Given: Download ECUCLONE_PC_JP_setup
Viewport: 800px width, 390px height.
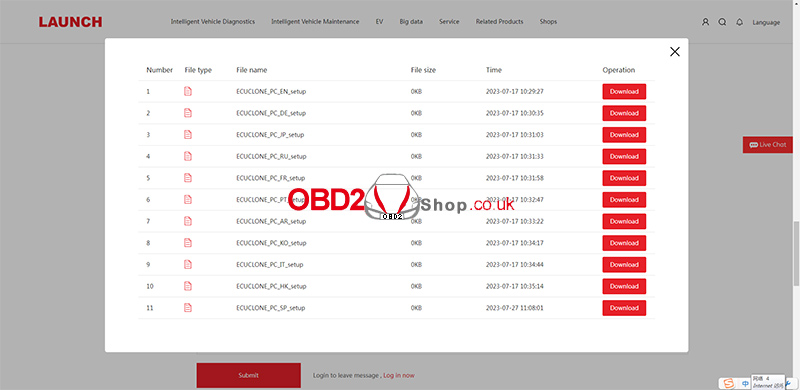Looking at the screenshot, I should click(624, 135).
